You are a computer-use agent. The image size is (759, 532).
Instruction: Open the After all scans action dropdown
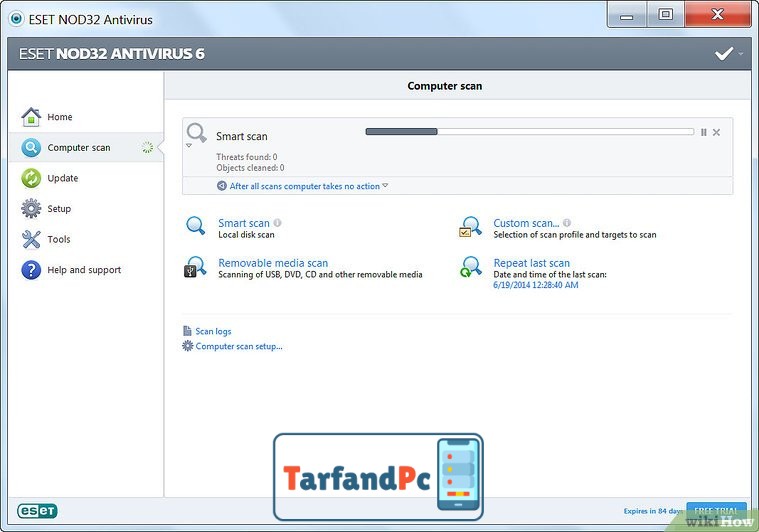click(x=385, y=185)
